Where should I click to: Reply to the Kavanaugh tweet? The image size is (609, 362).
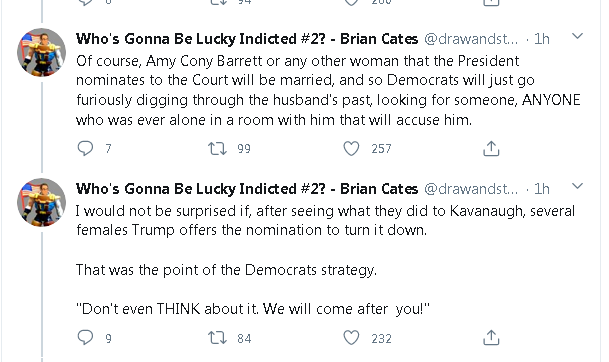[x=85, y=338]
